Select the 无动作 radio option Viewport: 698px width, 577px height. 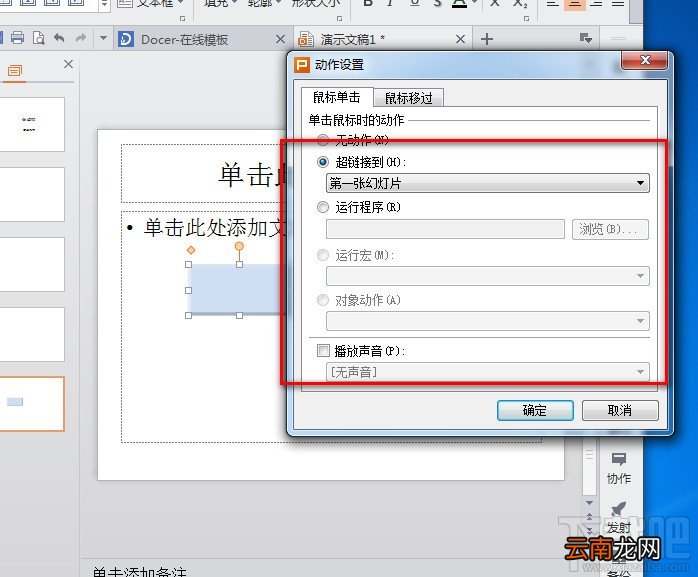point(323,140)
